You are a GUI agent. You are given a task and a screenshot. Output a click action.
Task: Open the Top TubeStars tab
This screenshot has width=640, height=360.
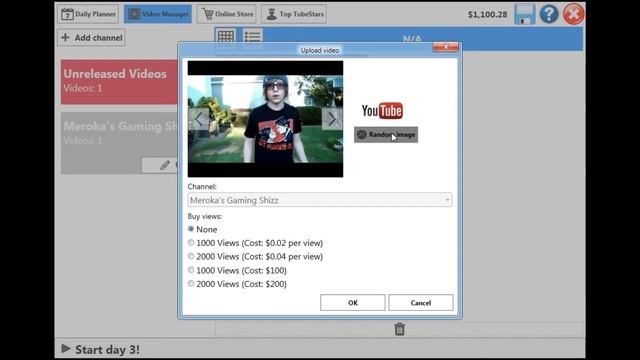(294, 14)
